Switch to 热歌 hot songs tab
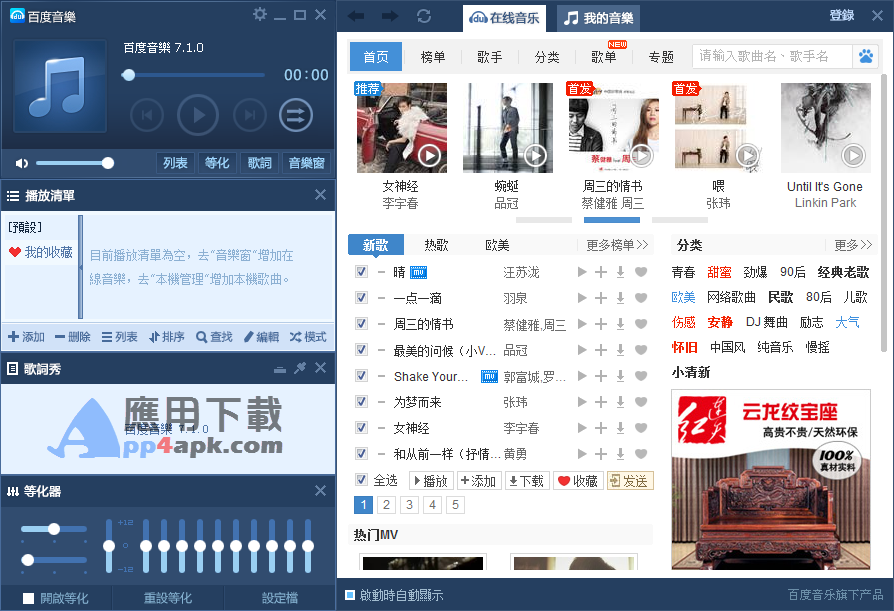The image size is (894, 611). tap(436, 245)
